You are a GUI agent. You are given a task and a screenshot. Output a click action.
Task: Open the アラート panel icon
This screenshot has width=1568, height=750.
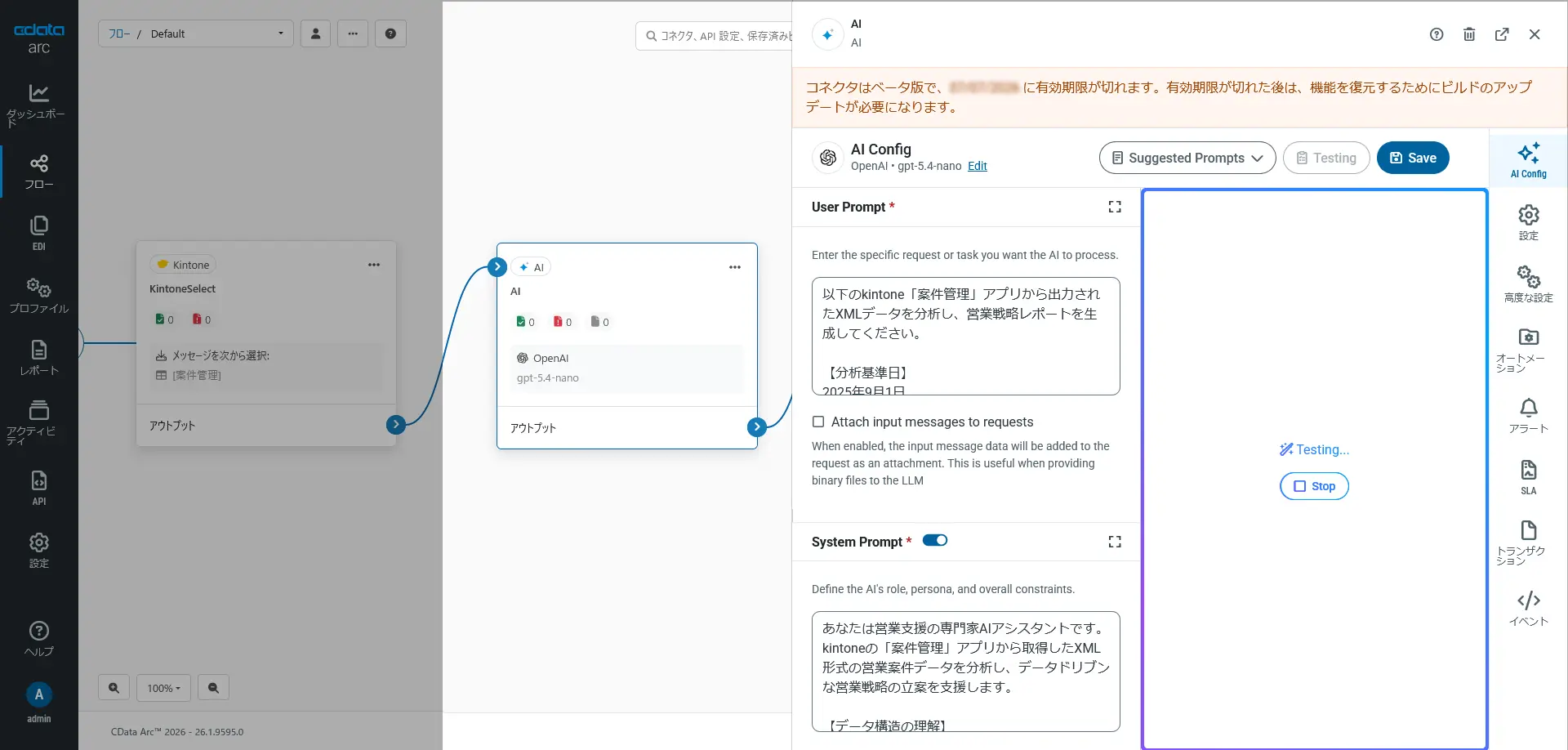point(1528,415)
